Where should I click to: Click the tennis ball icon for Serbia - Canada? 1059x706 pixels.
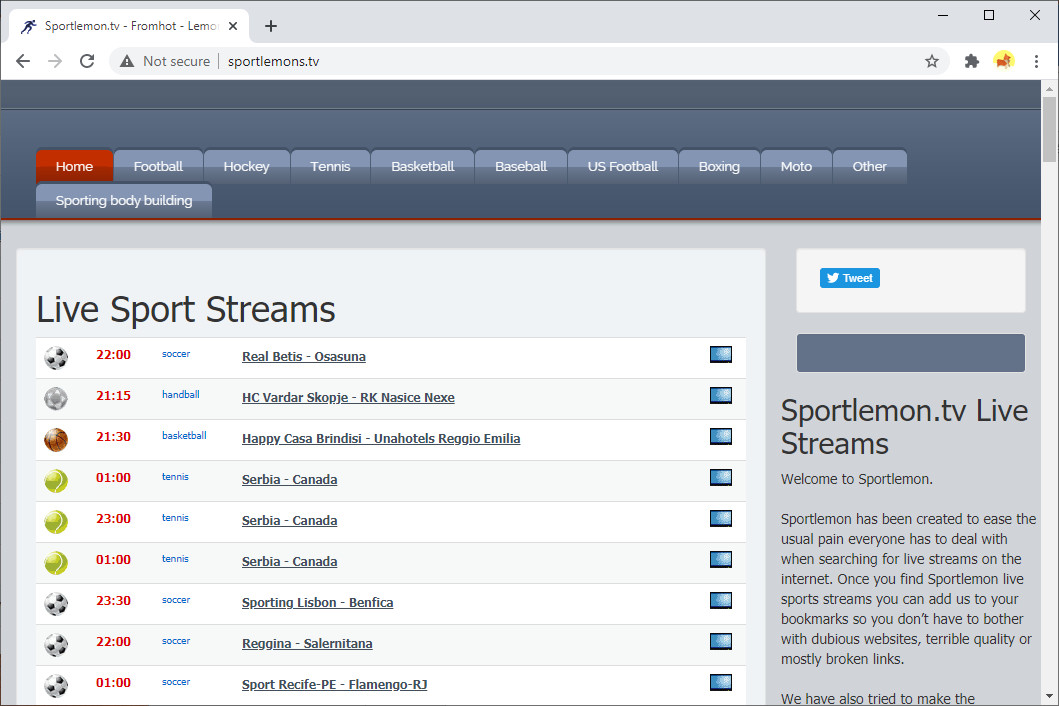click(x=56, y=480)
